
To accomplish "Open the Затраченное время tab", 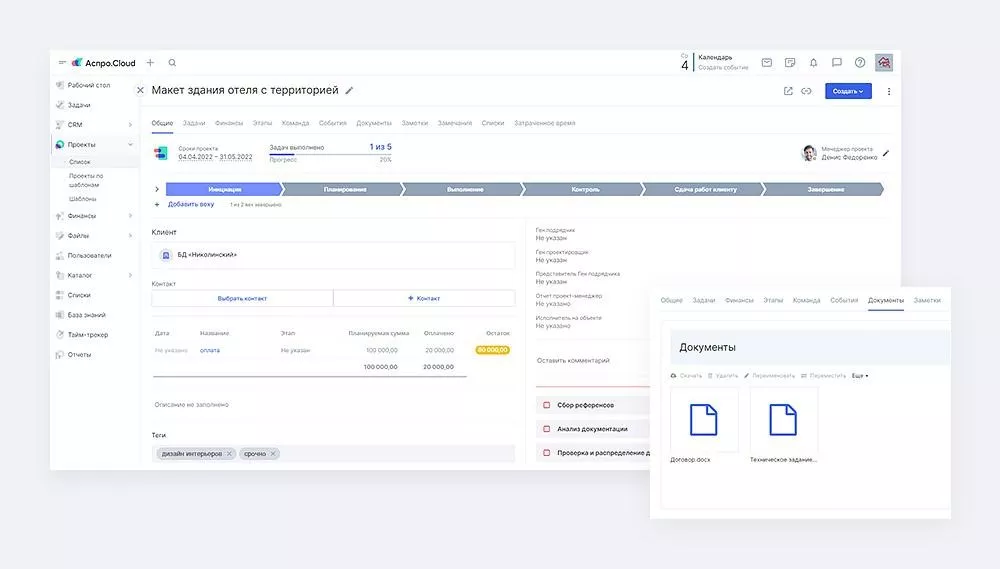I will 544,123.
